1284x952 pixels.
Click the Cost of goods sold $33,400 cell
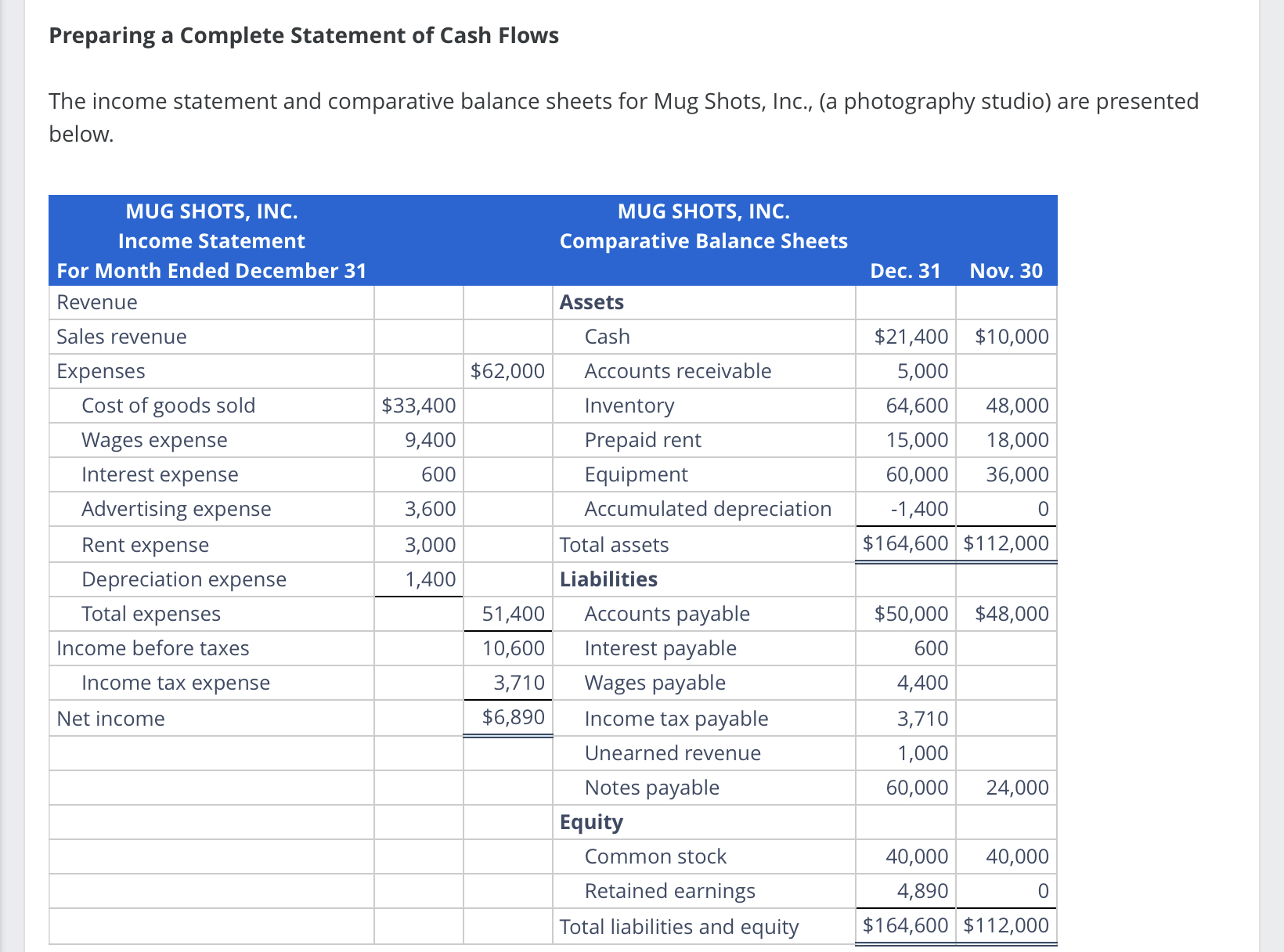418,406
